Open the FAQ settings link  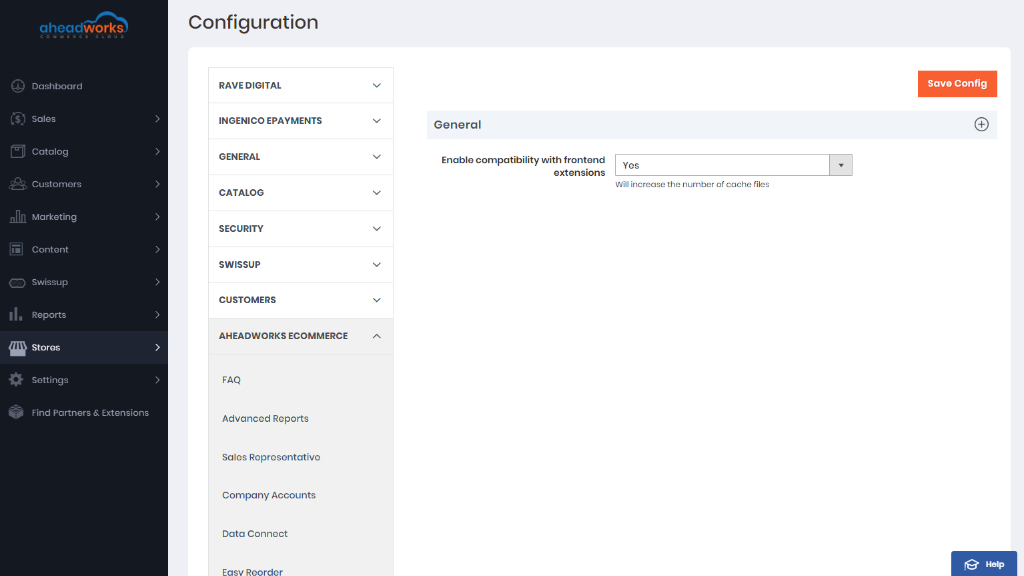231,379
